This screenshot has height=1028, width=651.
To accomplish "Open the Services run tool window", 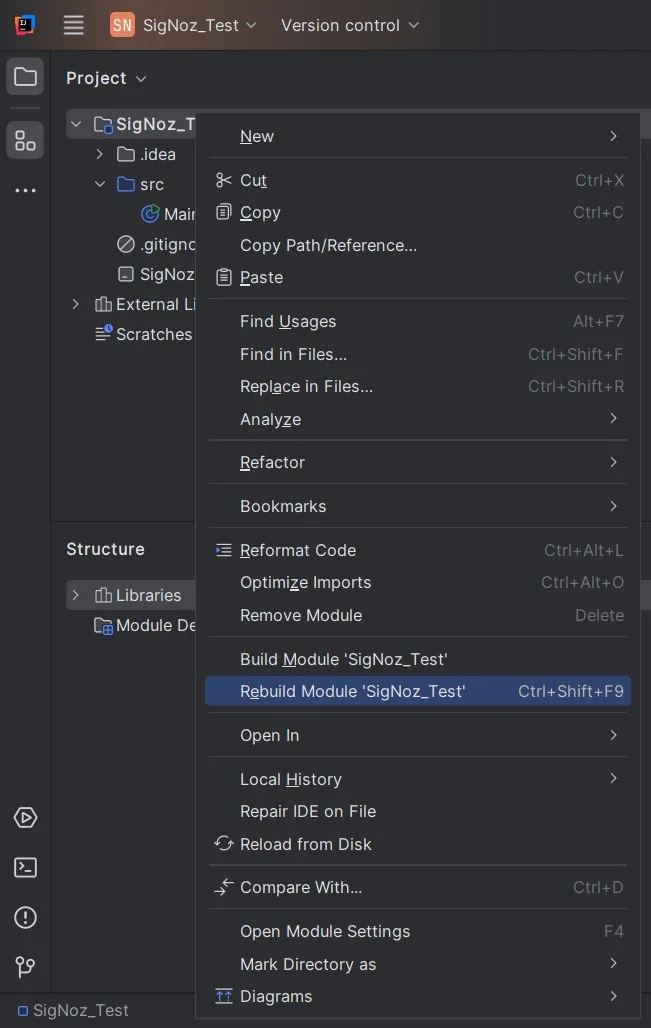I will (25, 818).
